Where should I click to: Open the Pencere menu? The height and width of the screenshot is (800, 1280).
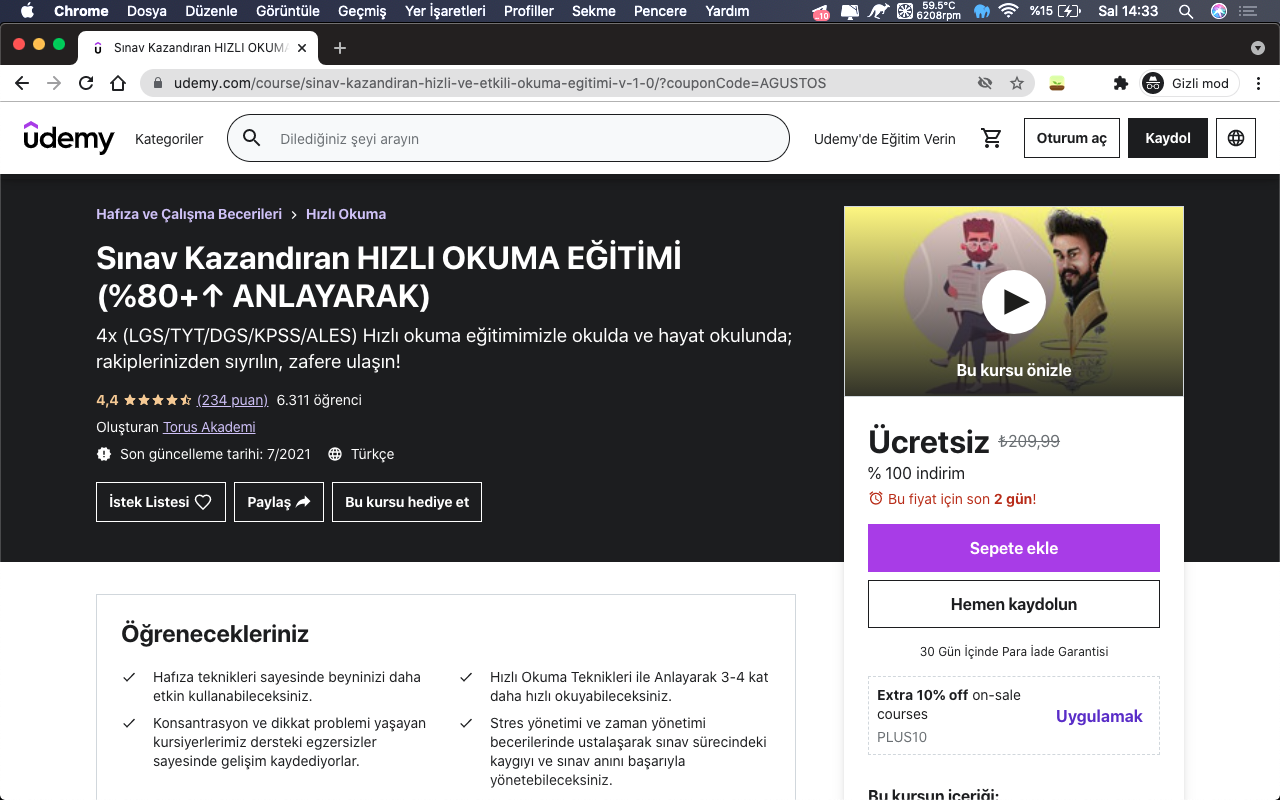click(x=660, y=11)
